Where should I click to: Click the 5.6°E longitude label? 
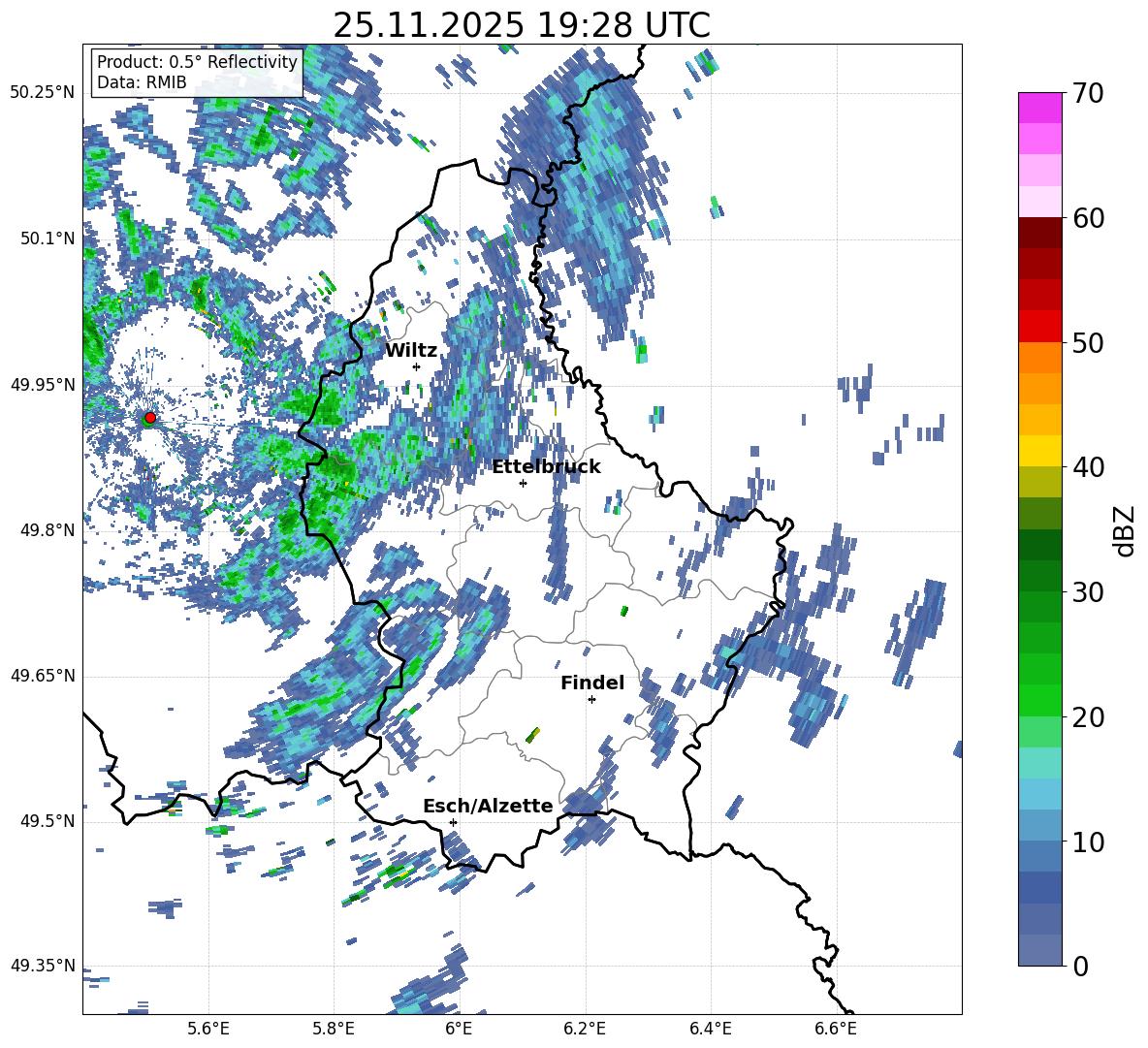(x=208, y=1029)
